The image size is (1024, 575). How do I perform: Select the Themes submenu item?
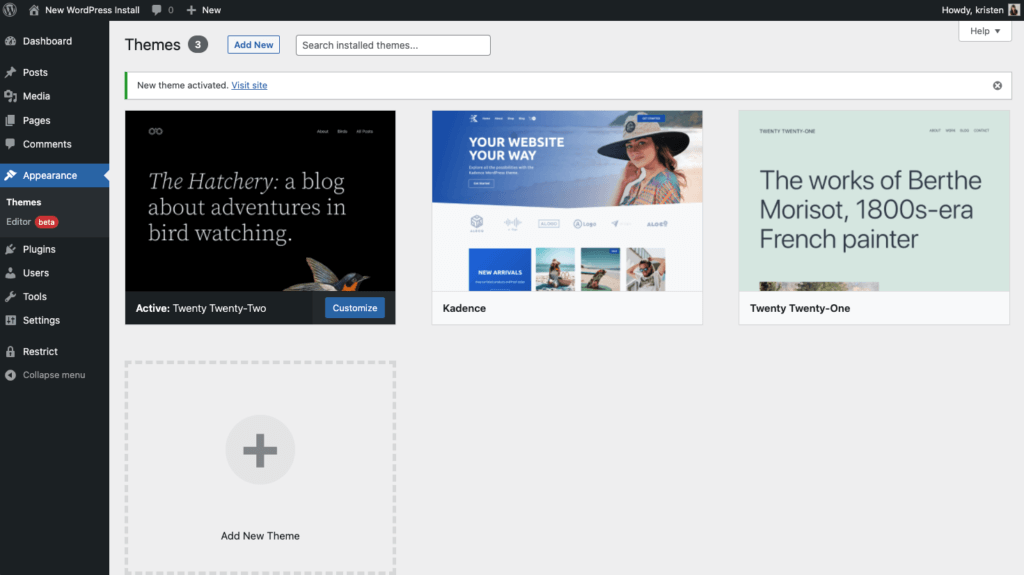(x=24, y=202)
